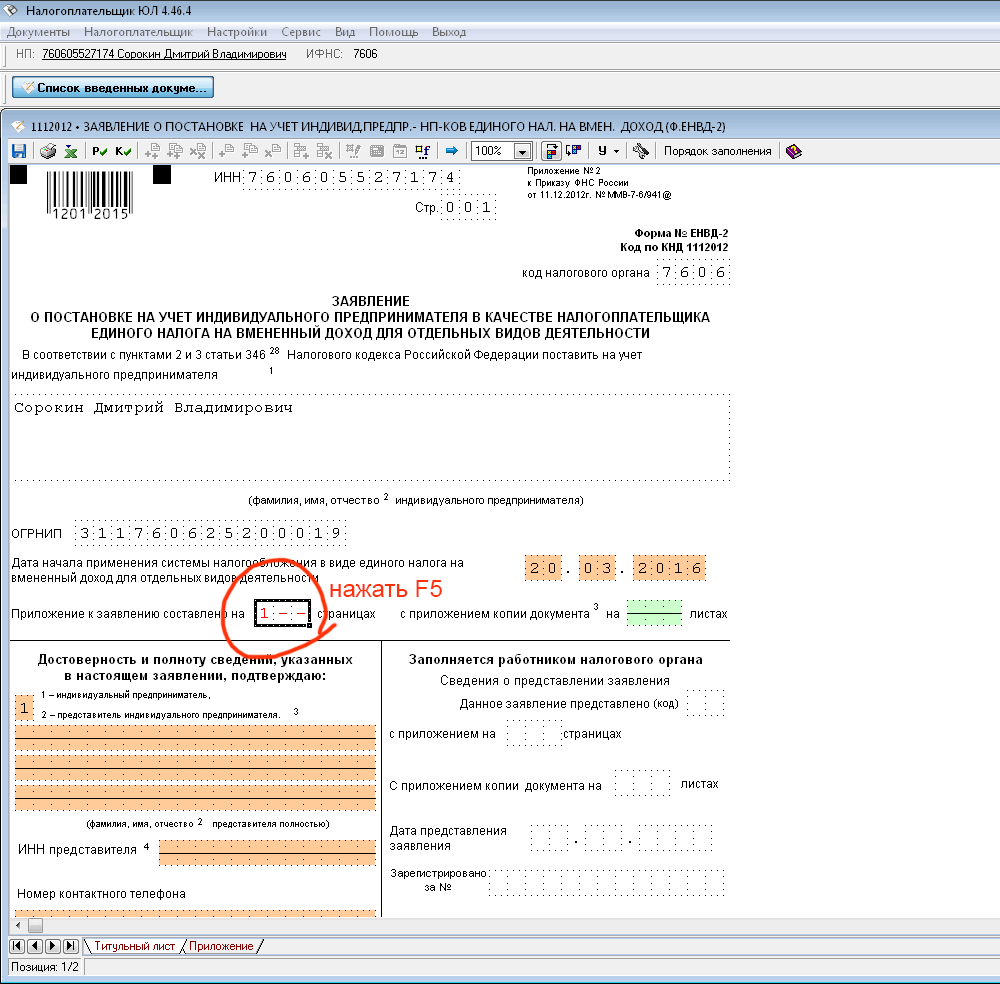This screenshot has height=984, width=1000.
Task: Expand the У dropdown arrow in toolbar
Action: point(616,151)
